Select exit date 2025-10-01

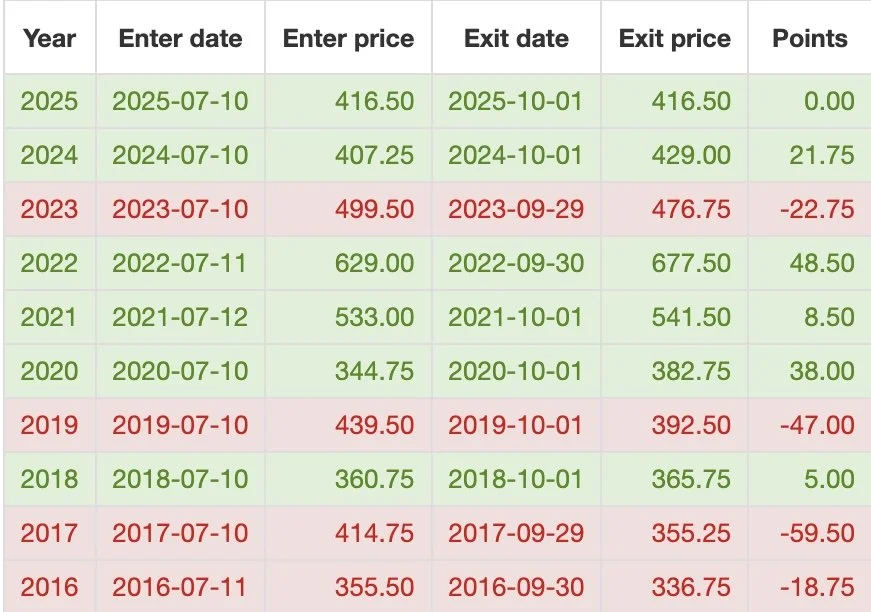(515, 101)
